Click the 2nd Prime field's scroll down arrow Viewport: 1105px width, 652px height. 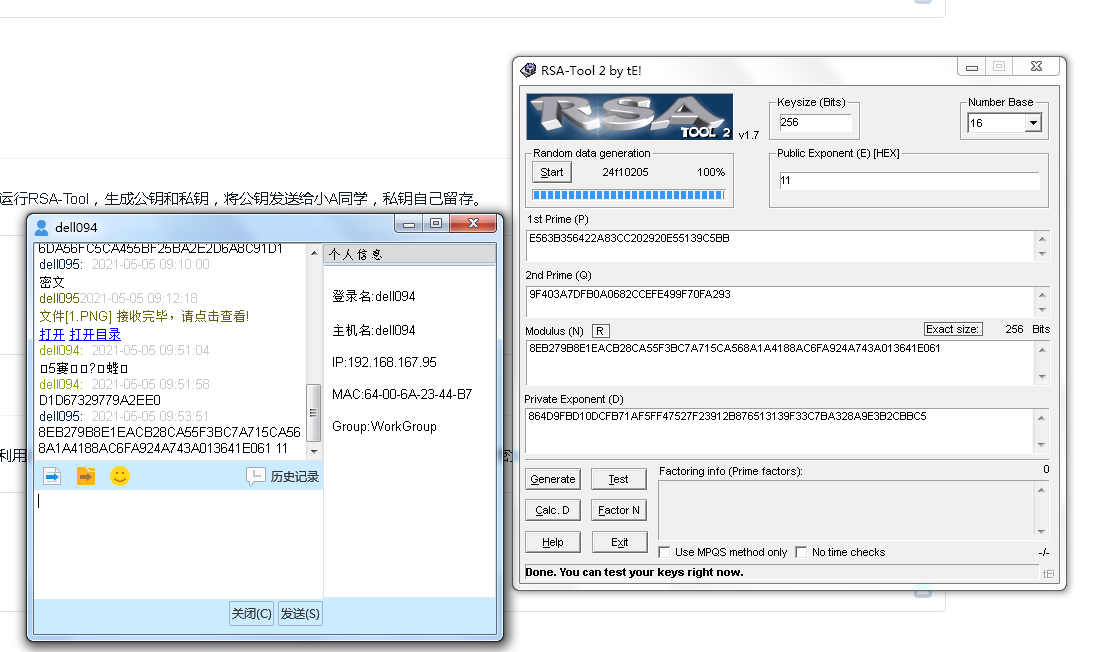point(1042,310)
